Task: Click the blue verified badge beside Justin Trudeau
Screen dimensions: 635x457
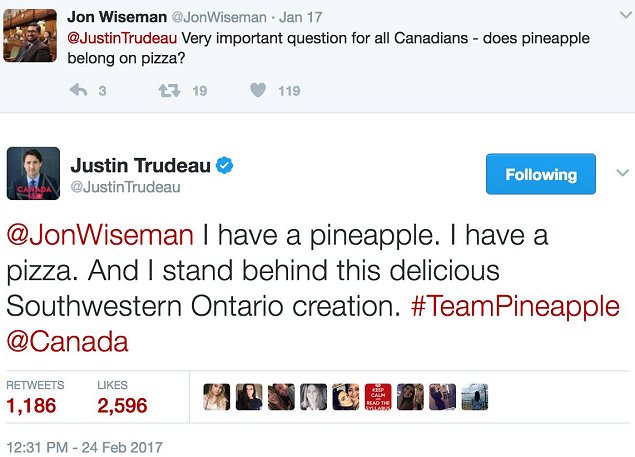Action: 227,165
